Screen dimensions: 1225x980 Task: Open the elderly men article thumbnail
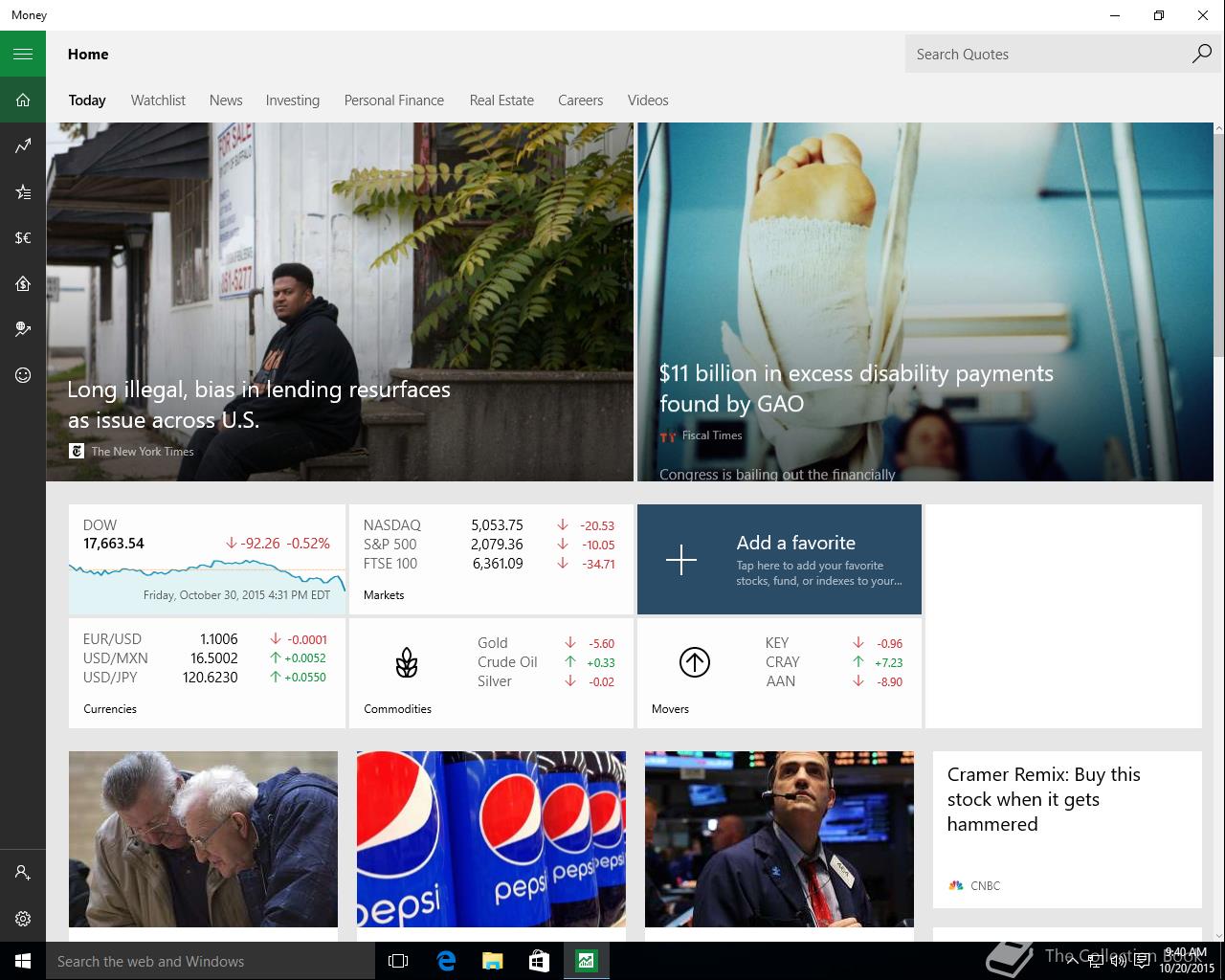[203, 838]
